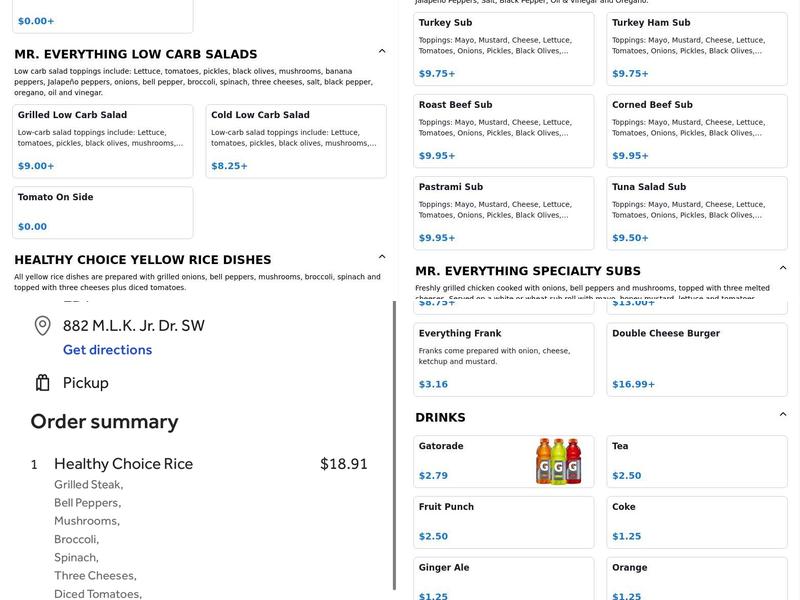The width and height of the screenshot is (800, 600).
Task: Select the Turkey Sub menu item
Action: pyautogui.click(x=504, y=49)
